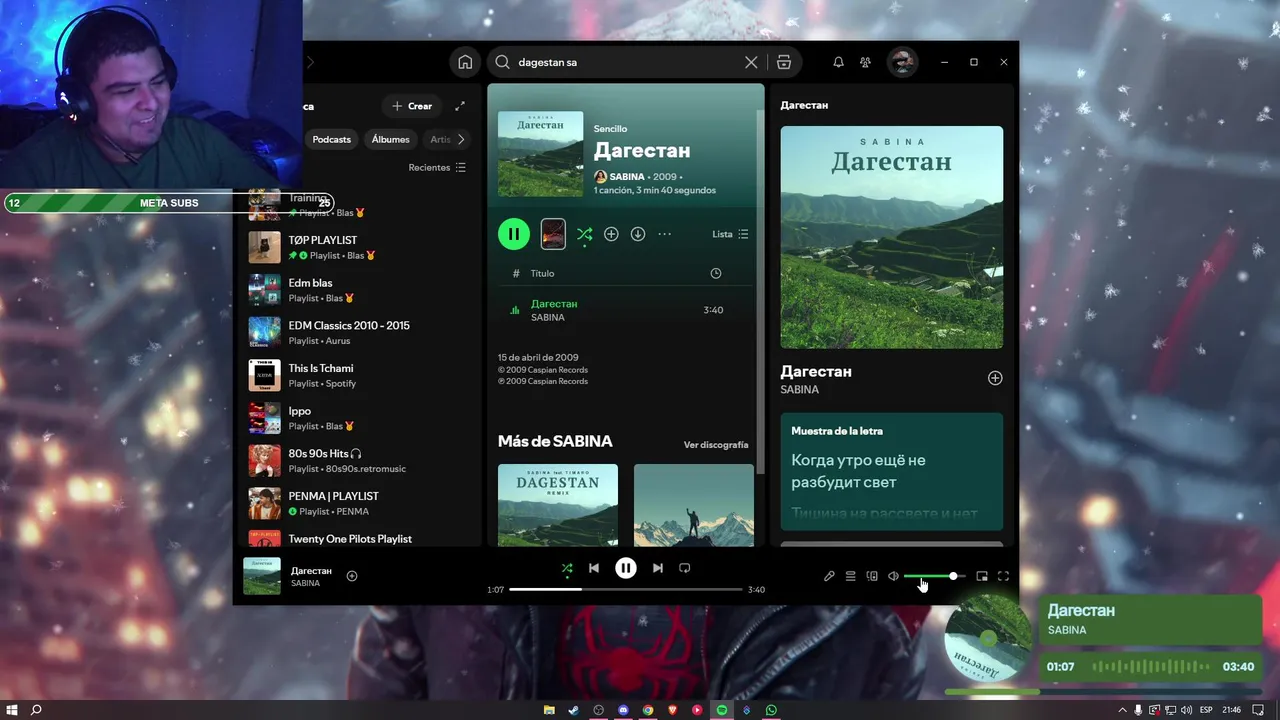The height and width of the screenshot is (720, 1280).
Task: Open the Lista view options dropdown
Action: click(x=730, y=234)
